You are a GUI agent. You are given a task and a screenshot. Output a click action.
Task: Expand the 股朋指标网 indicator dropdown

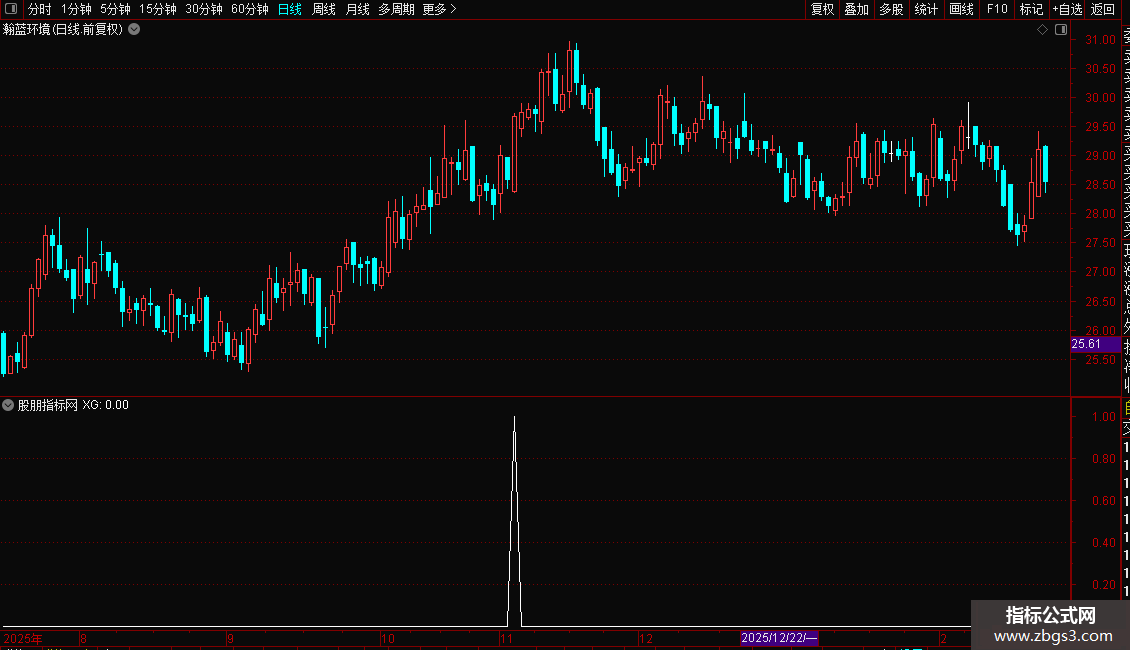coord(8,405)
